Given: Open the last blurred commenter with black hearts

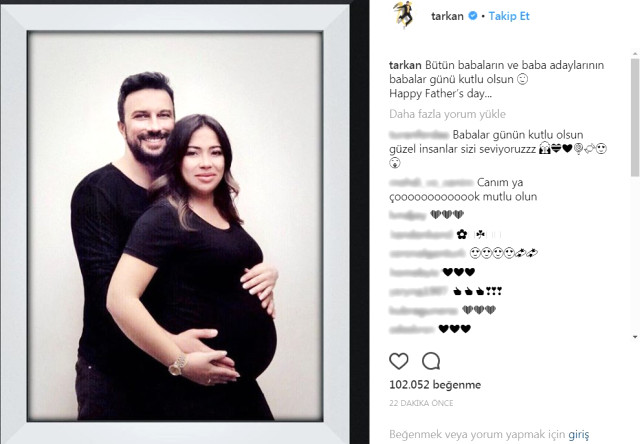Looking at the screenshot, I should pyautogui.click(x=412, y=329).
